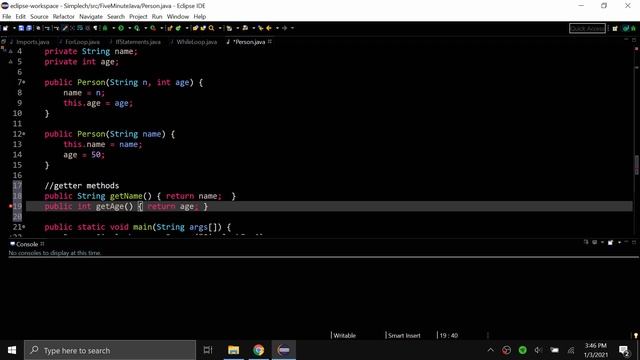Click the taskbar search box

110,350
